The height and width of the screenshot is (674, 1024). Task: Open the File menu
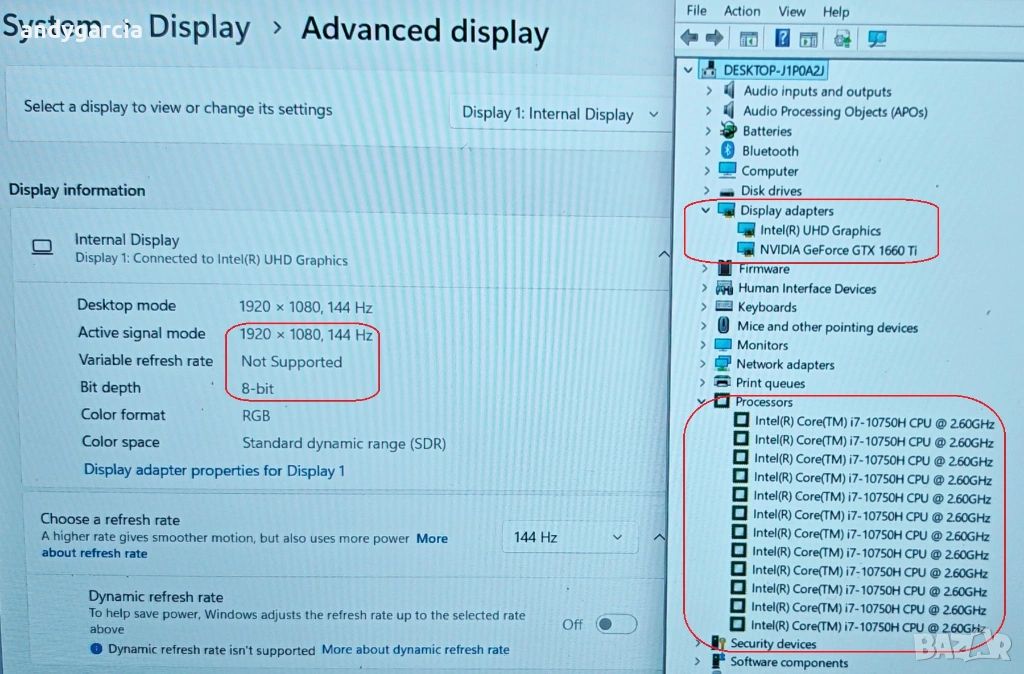697,11
